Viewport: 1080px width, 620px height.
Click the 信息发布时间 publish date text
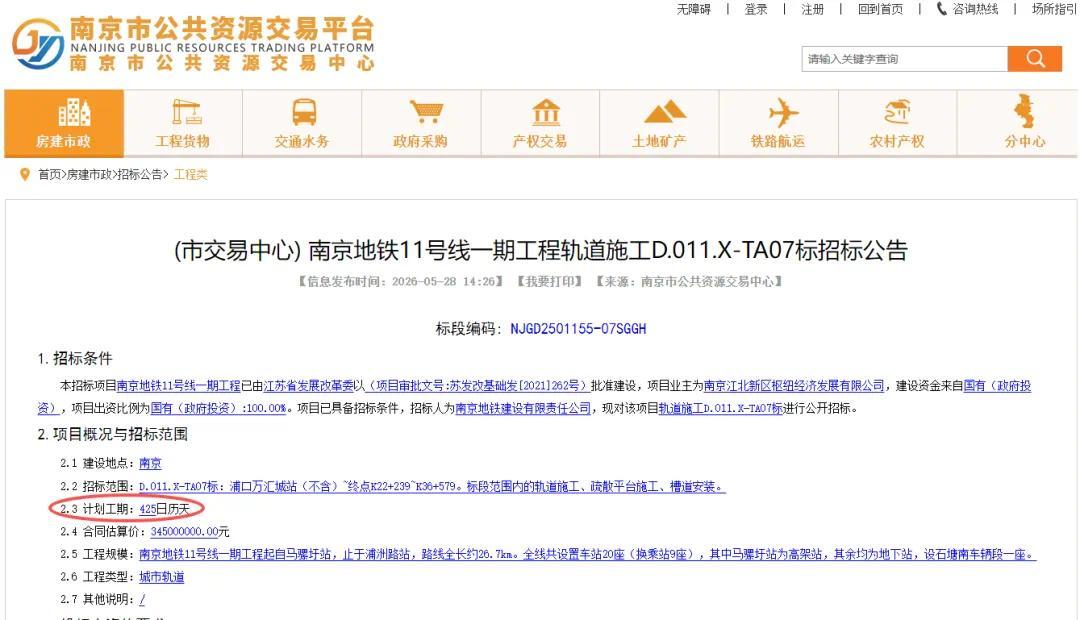tap(401, 281)
